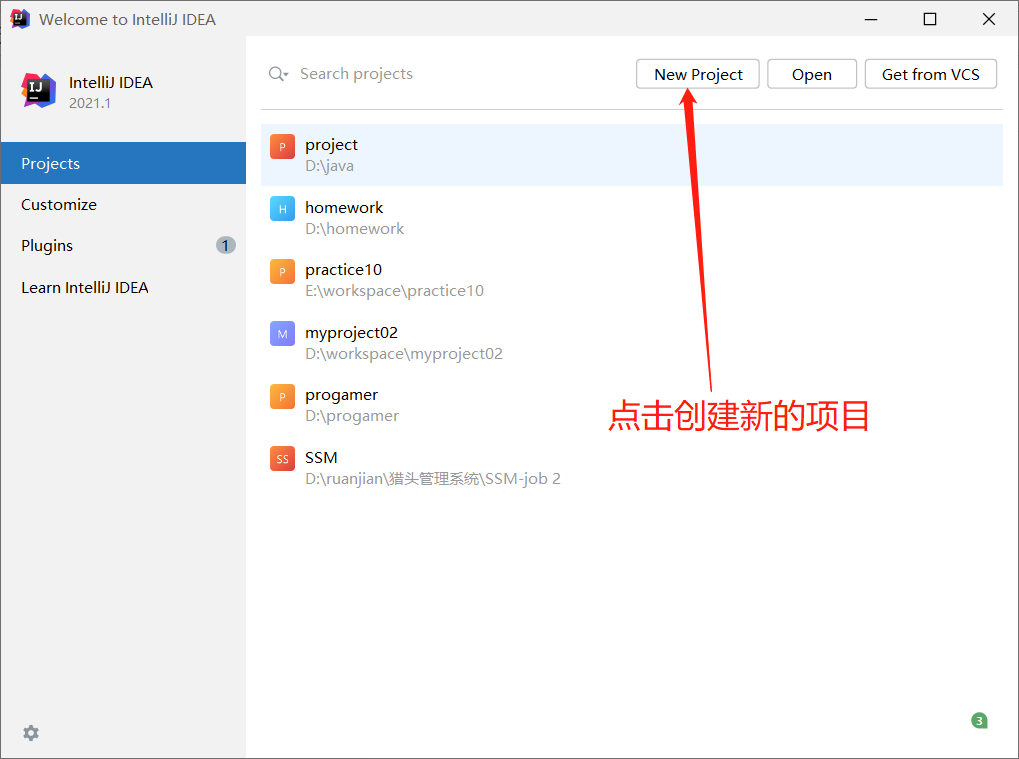
Task: Click the practice10 project icon
Action: tap(281, 271)
